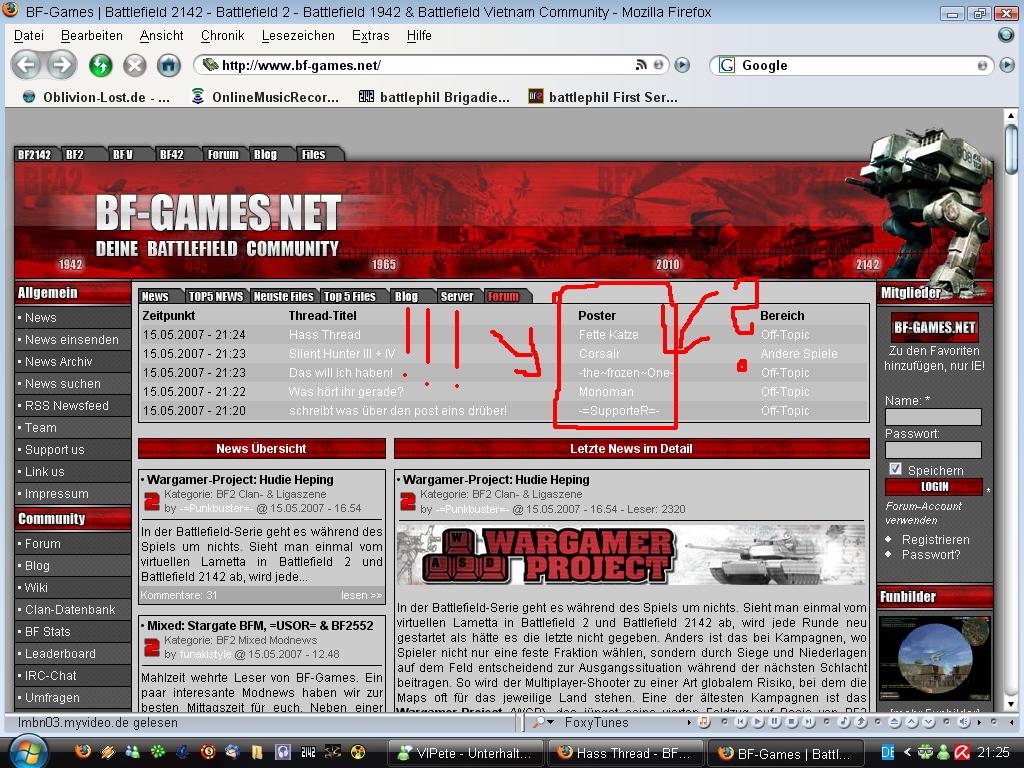Pause playback in FoxyTunes
Viewport: 1024px width, 768px height.
tap(775, 722)
